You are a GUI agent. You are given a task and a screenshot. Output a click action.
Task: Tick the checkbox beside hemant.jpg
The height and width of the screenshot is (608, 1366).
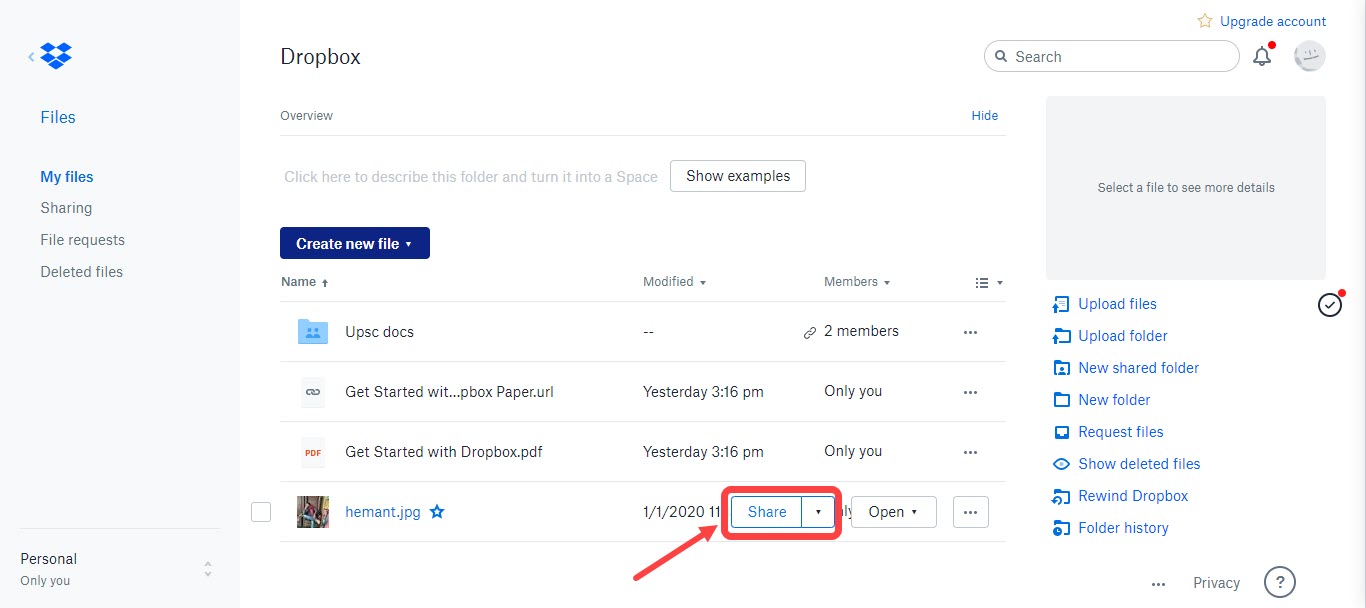[261, 512]
